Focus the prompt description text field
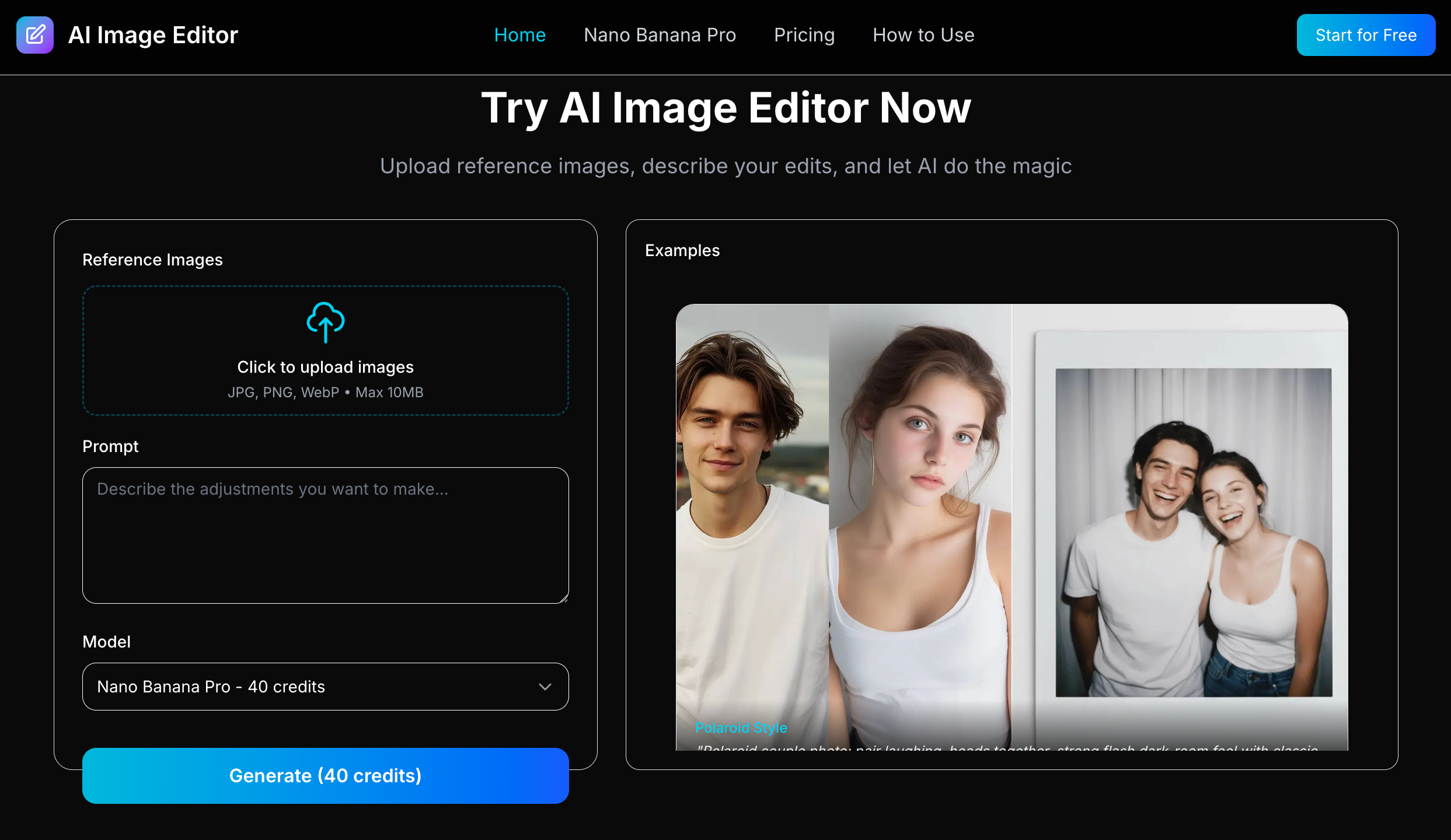The height and width of the screenshot is (840, 1451). pos(325,535)
